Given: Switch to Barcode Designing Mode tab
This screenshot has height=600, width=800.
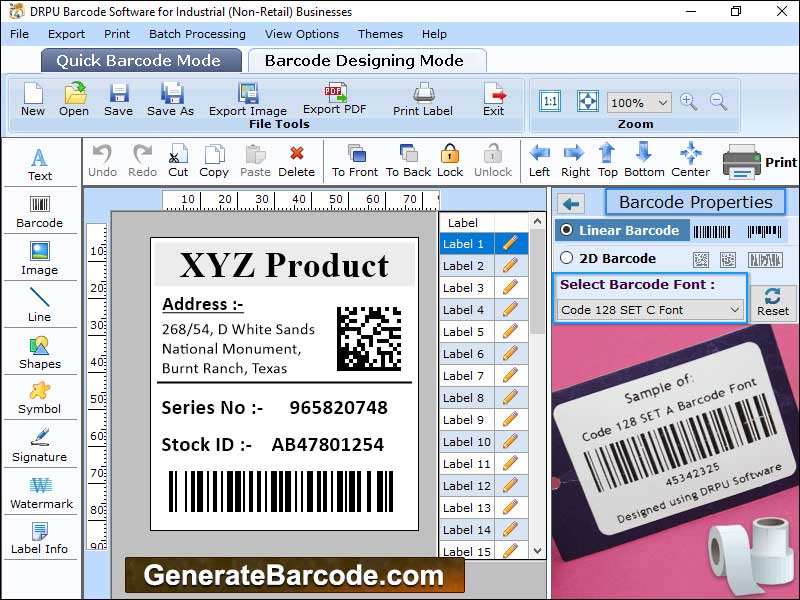Looking at the screenshot, I should [364, 60].
